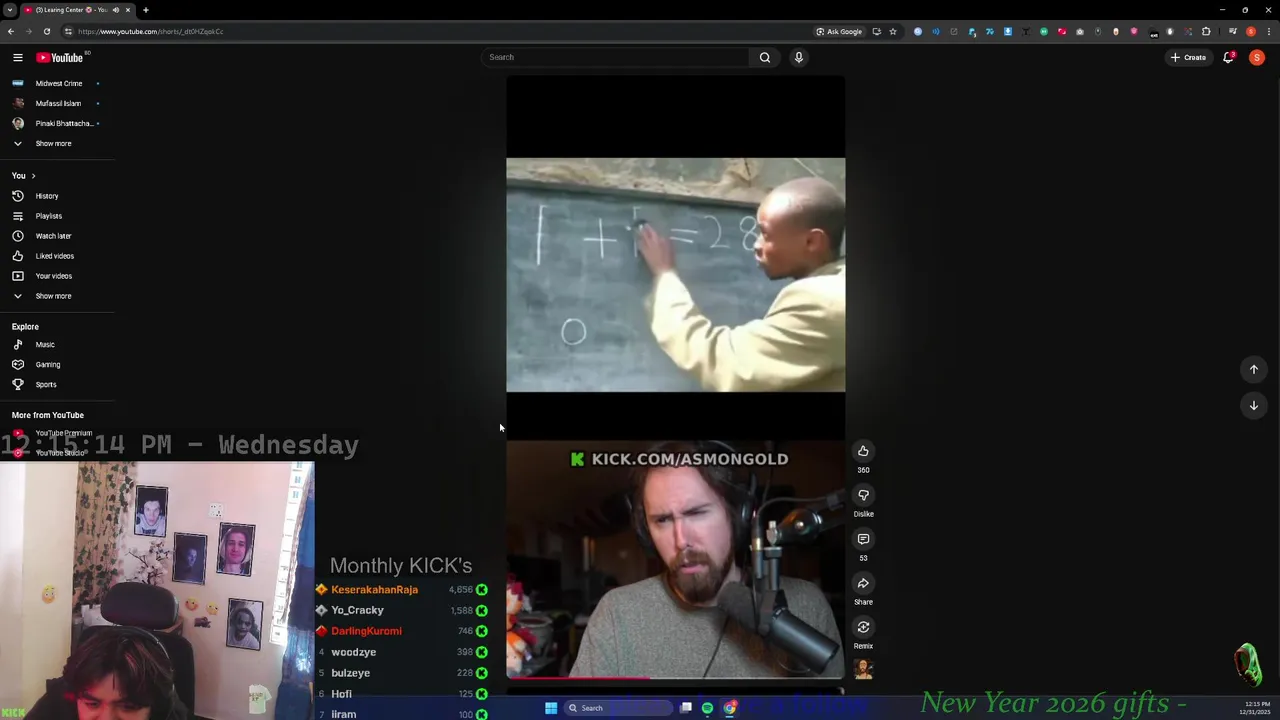
Task: Pause the Shorts video player
Action: 675,378
